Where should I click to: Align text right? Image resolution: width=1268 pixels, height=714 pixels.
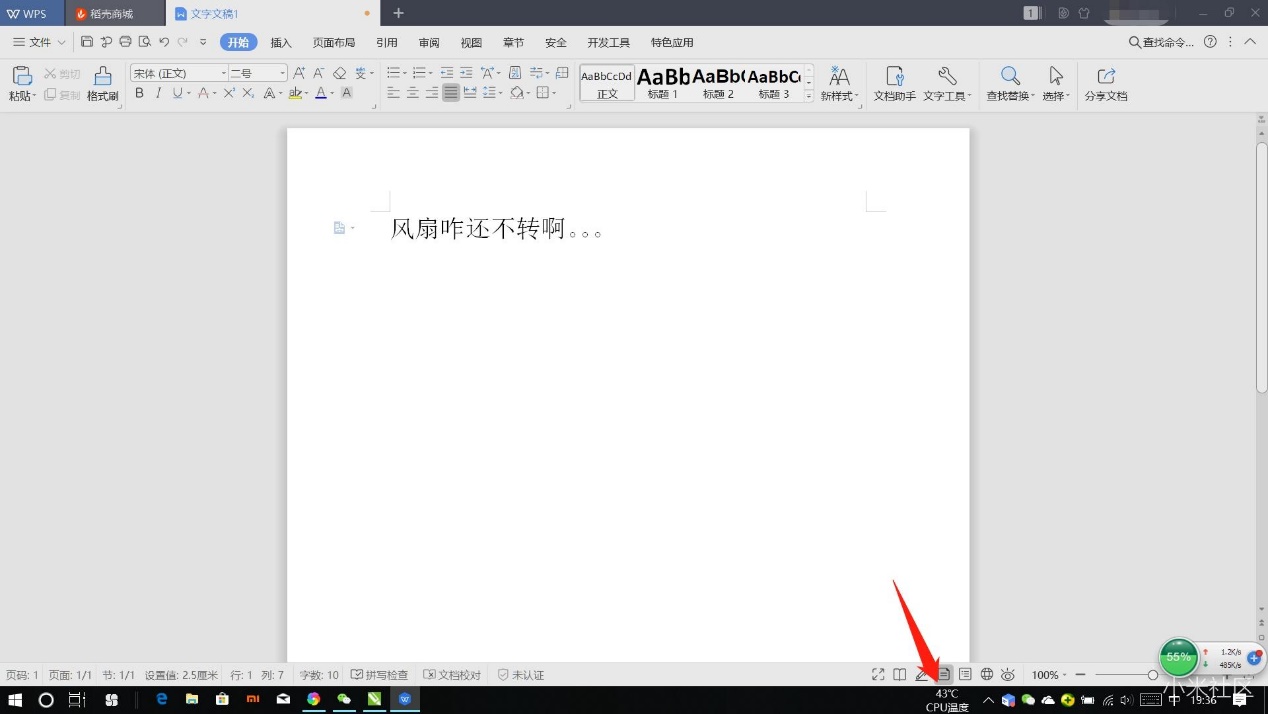click(431, 93)
